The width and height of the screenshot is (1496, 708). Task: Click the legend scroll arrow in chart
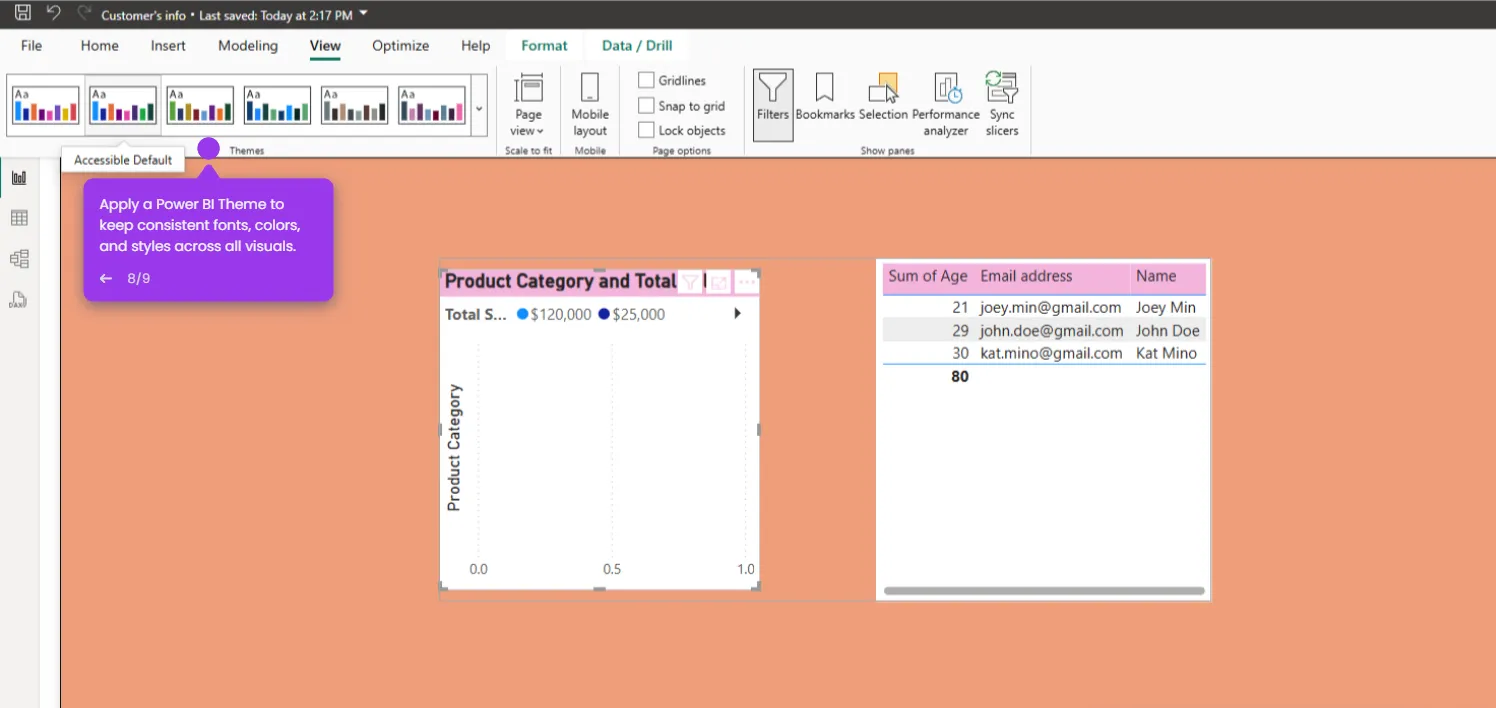738,314
